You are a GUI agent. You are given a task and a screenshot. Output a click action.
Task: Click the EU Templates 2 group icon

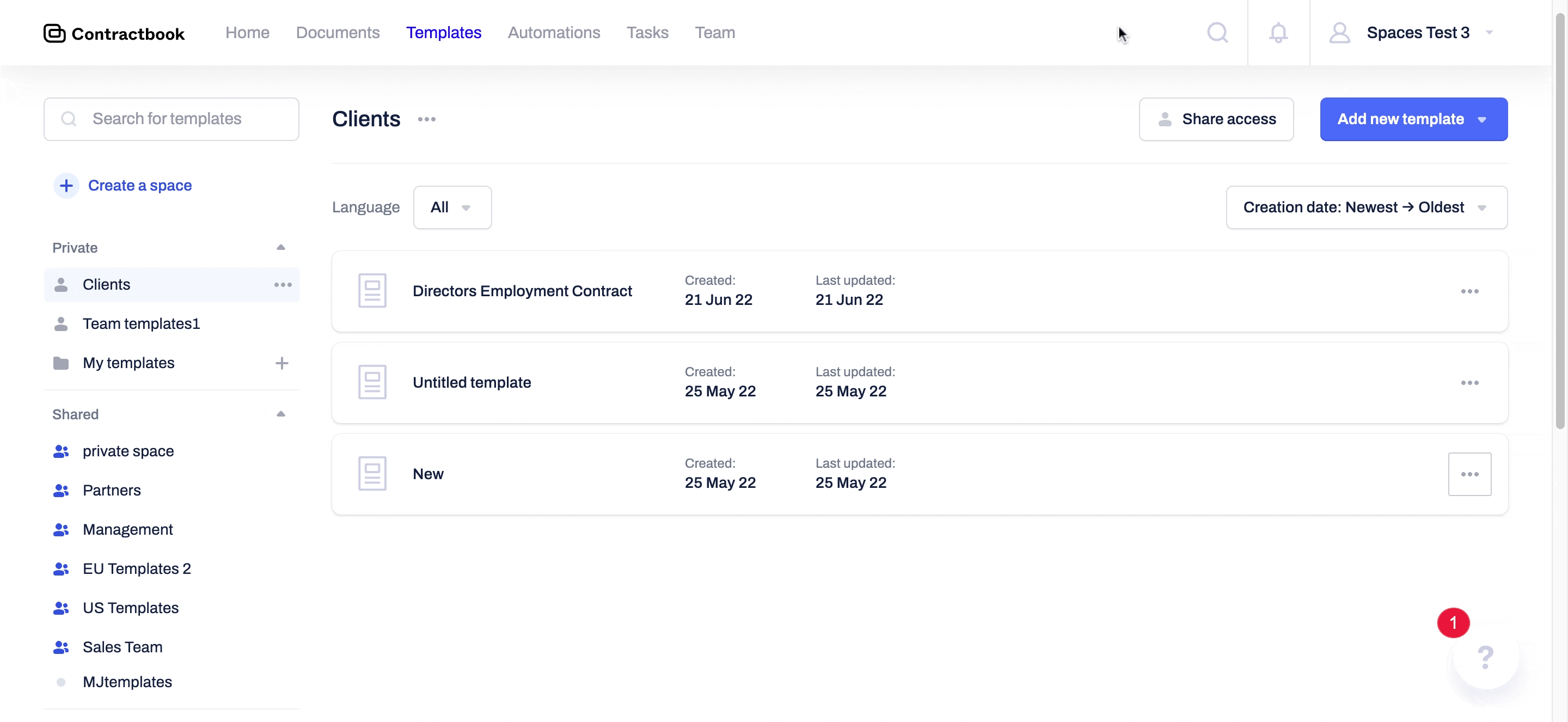tap(61, 568)
